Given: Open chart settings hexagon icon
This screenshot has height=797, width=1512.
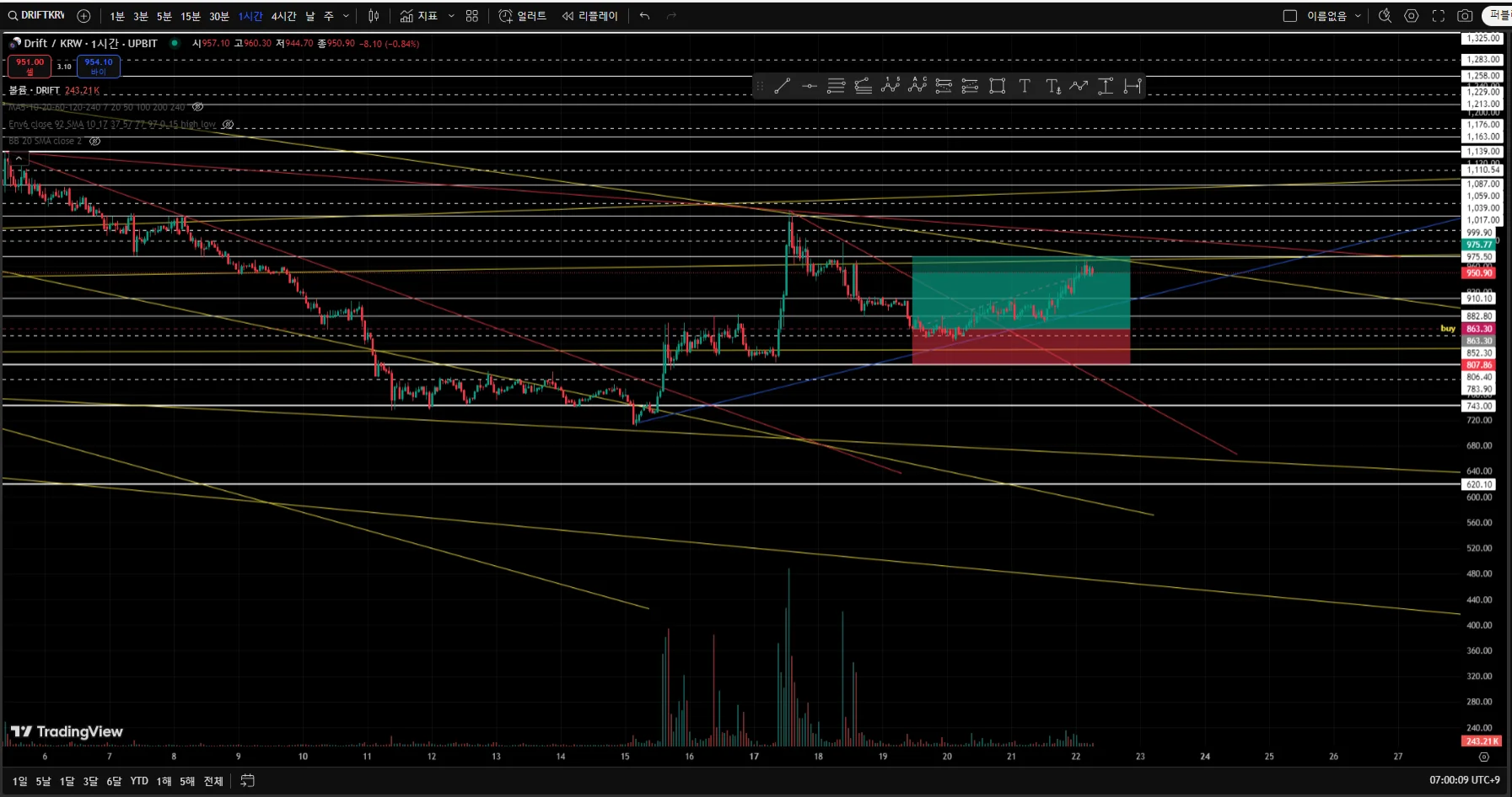Looking at the screenshot, I should [x=1412, y=15].
